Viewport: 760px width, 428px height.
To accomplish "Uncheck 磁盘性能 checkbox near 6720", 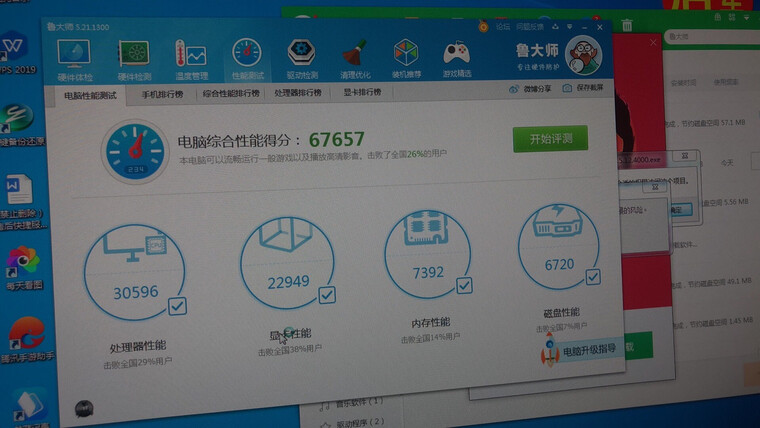I will 593,277.
